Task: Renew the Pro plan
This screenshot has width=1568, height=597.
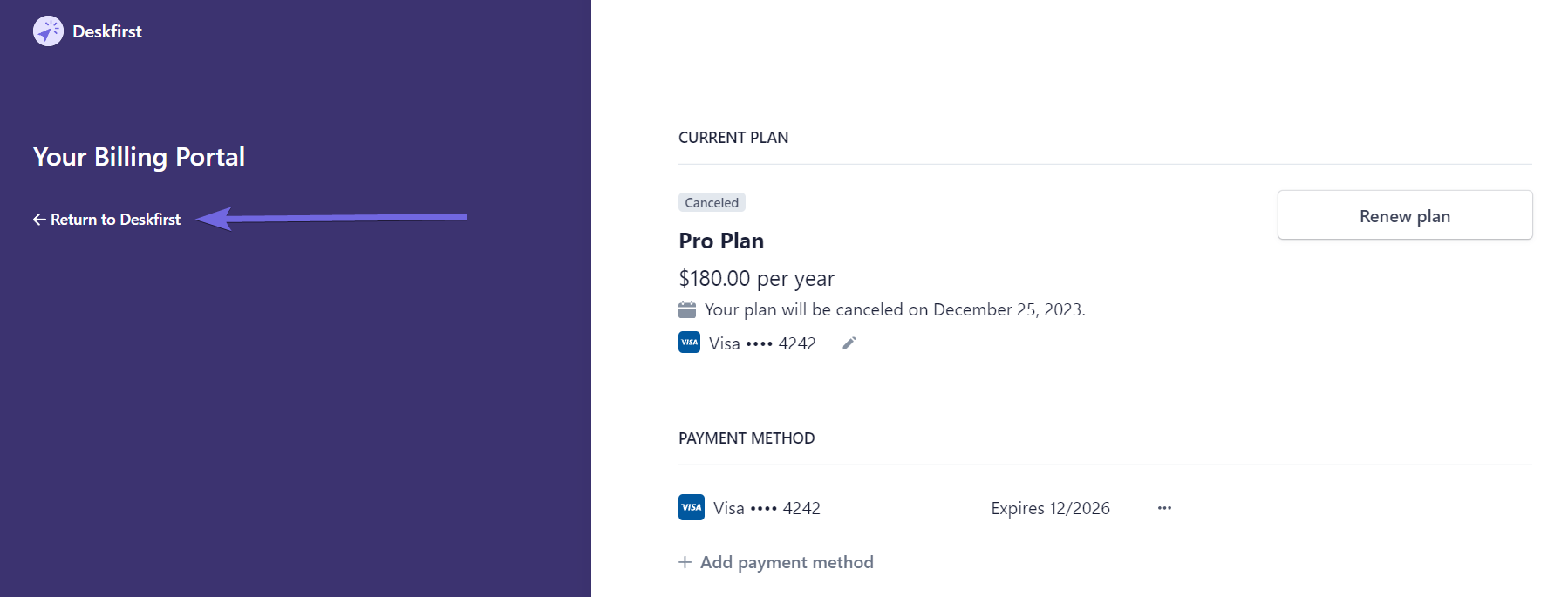Action: [1405, 215]
